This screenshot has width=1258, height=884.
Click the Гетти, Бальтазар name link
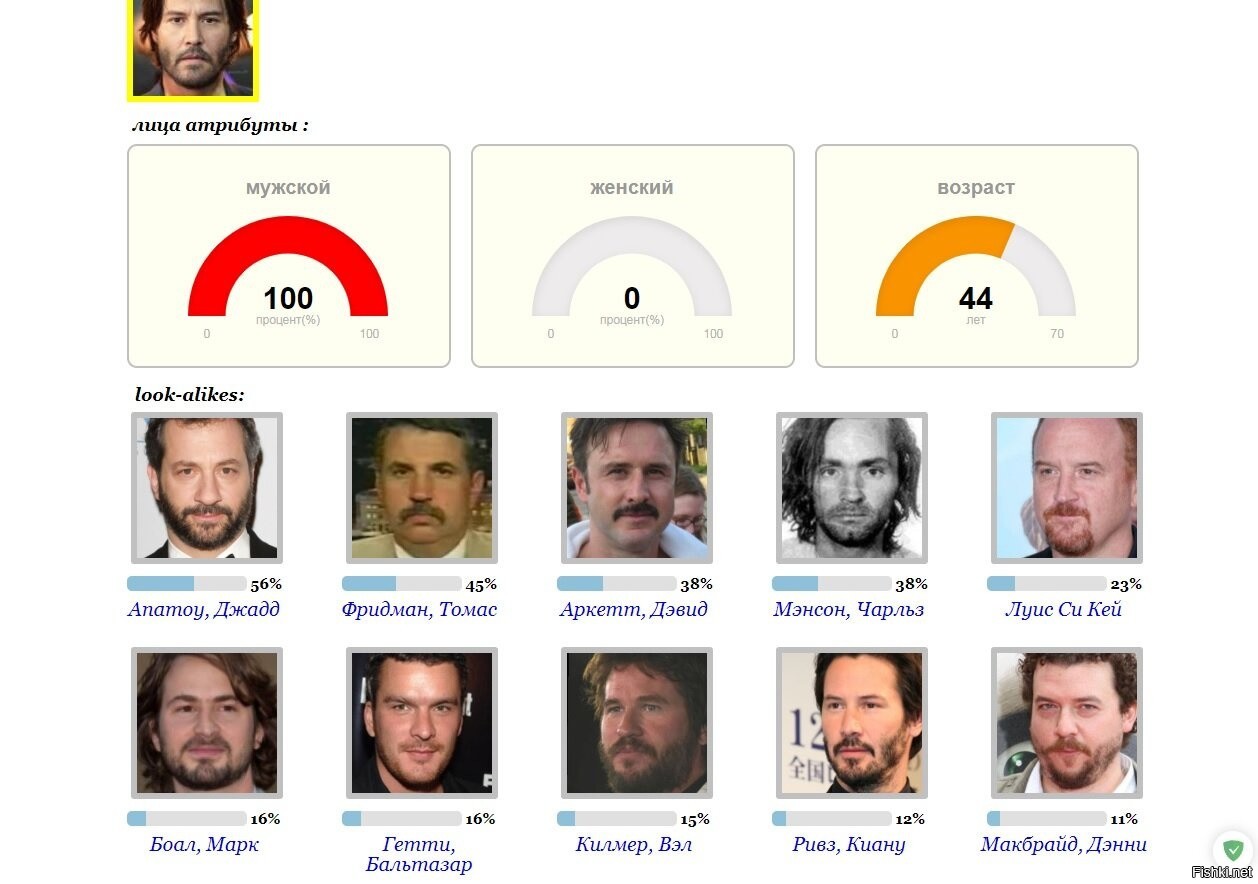[419, 854]
